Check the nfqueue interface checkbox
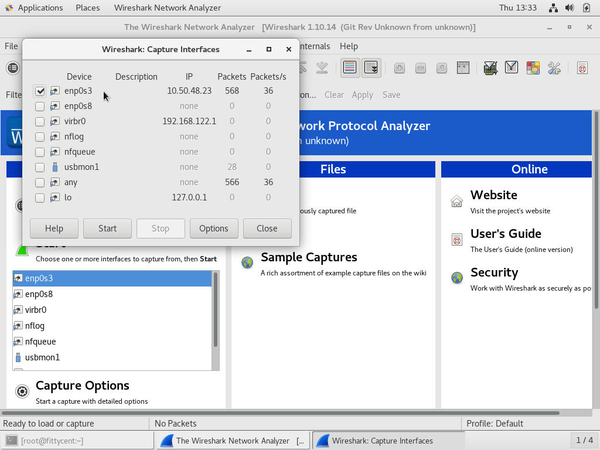 coord(40,152)
